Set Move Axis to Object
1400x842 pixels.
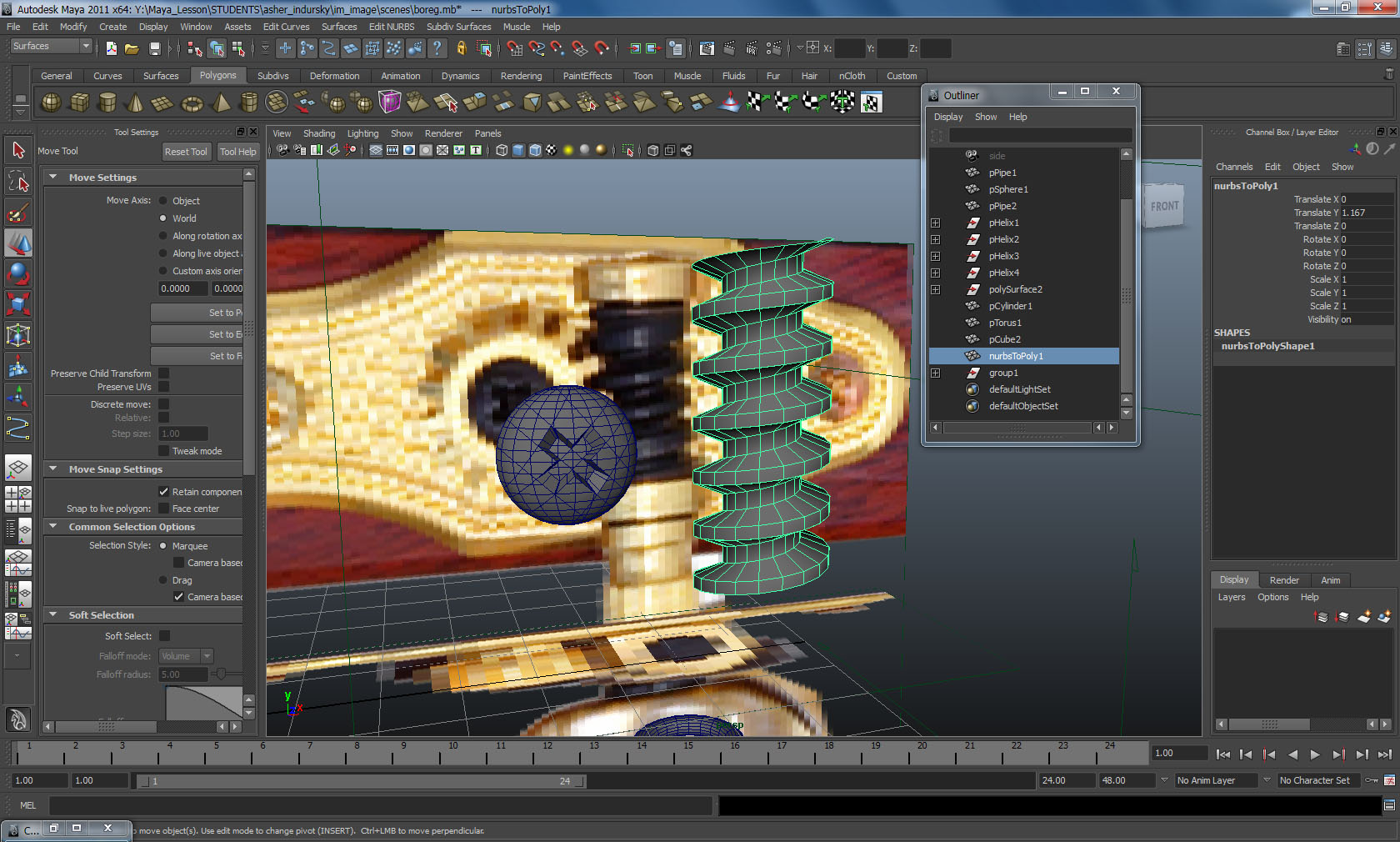tap(163, 201)
